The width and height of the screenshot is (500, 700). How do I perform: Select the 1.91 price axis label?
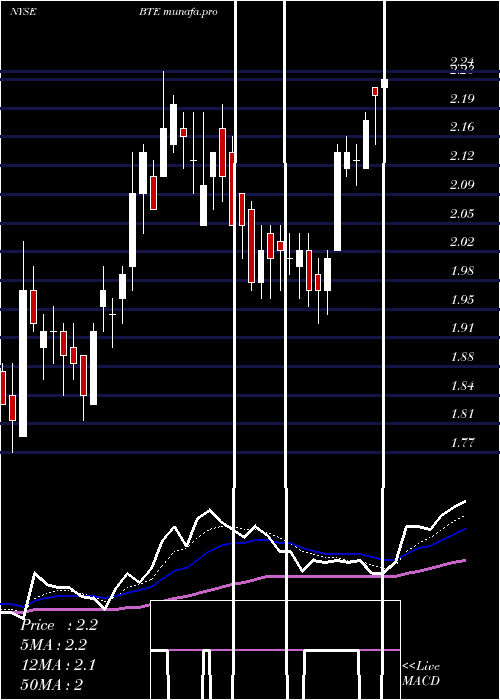pyautogui.click(x=462, y=328)
